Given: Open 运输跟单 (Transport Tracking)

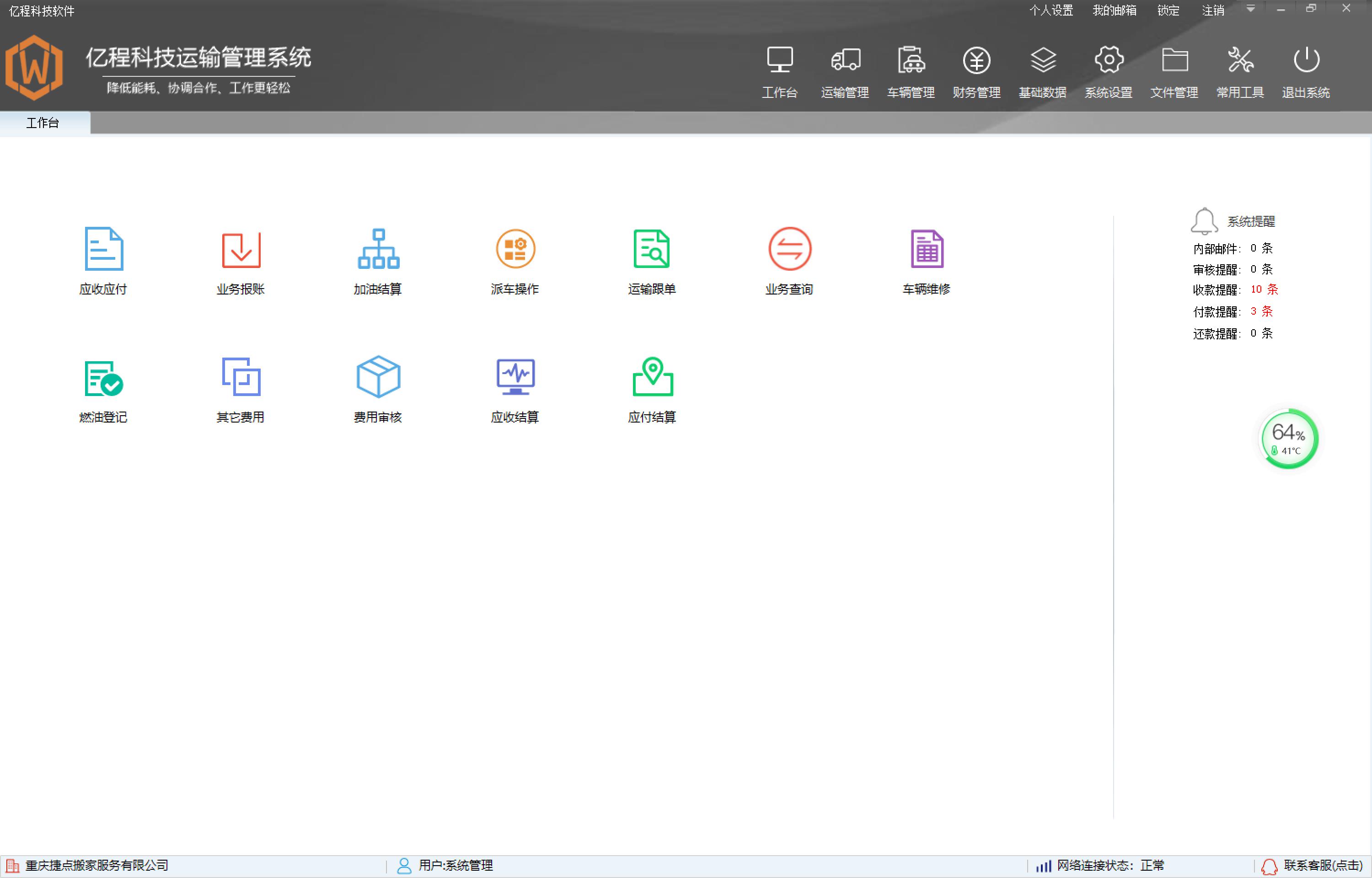Looking at the screenshot, I should [x=652, y=259].
